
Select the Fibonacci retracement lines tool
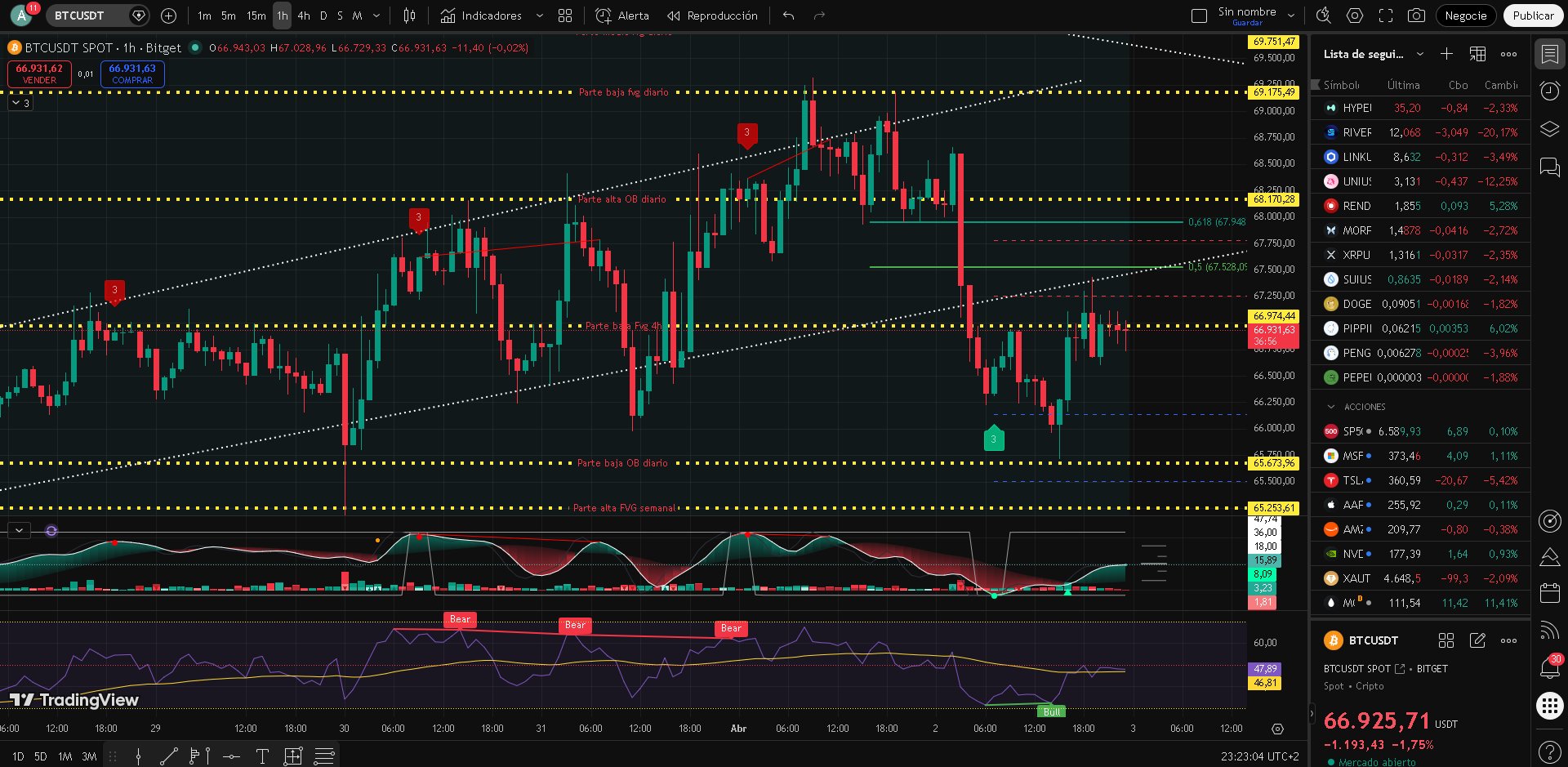pos(324,756)
